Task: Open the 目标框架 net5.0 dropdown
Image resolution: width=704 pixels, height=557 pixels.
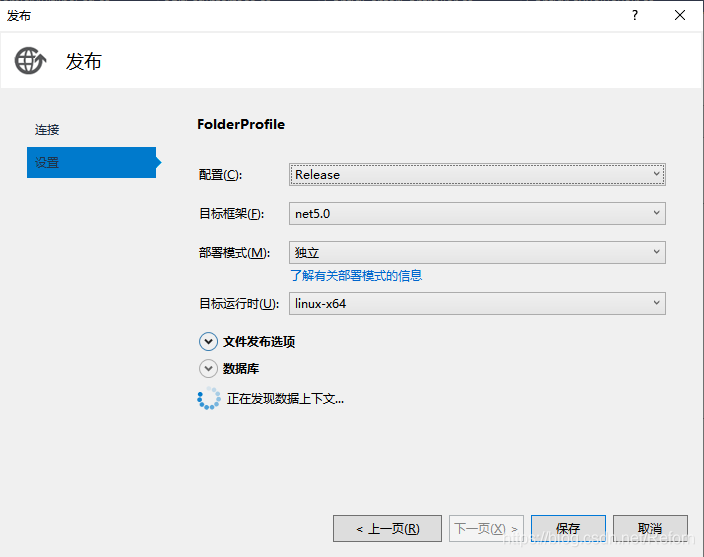Action: (477, 214)
